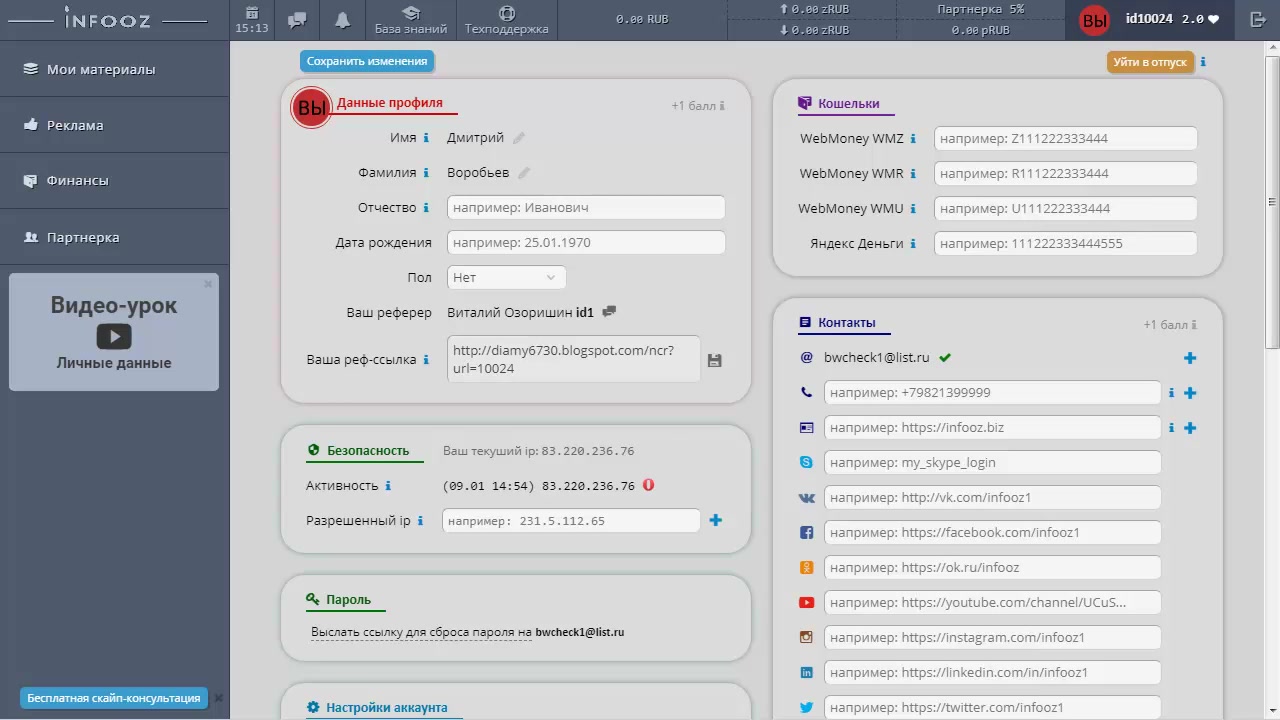Click the LinkedIn profile input field
Screen dimensions: 1280x720
993,673
